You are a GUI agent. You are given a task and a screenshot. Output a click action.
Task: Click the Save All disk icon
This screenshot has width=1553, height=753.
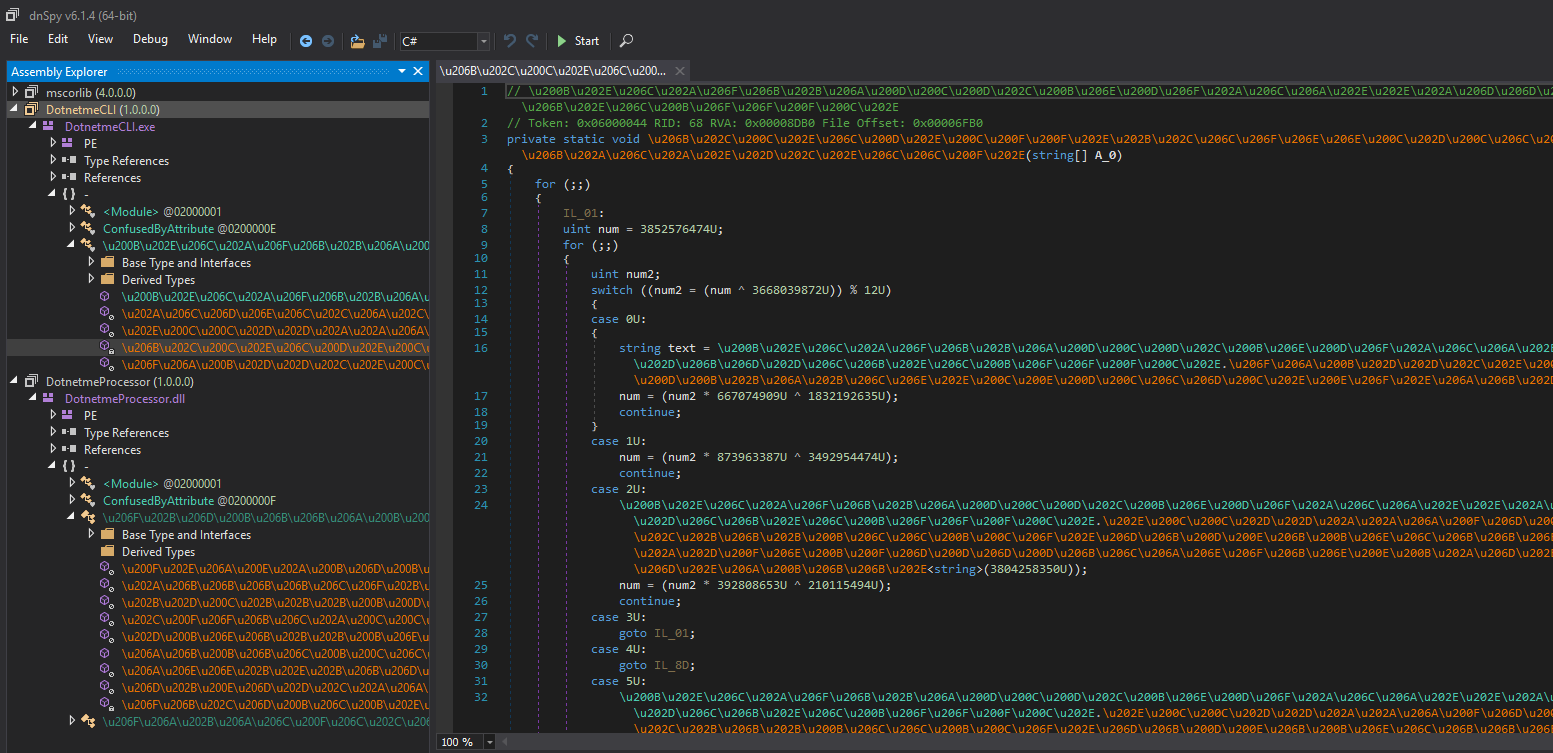pos(380,41)
